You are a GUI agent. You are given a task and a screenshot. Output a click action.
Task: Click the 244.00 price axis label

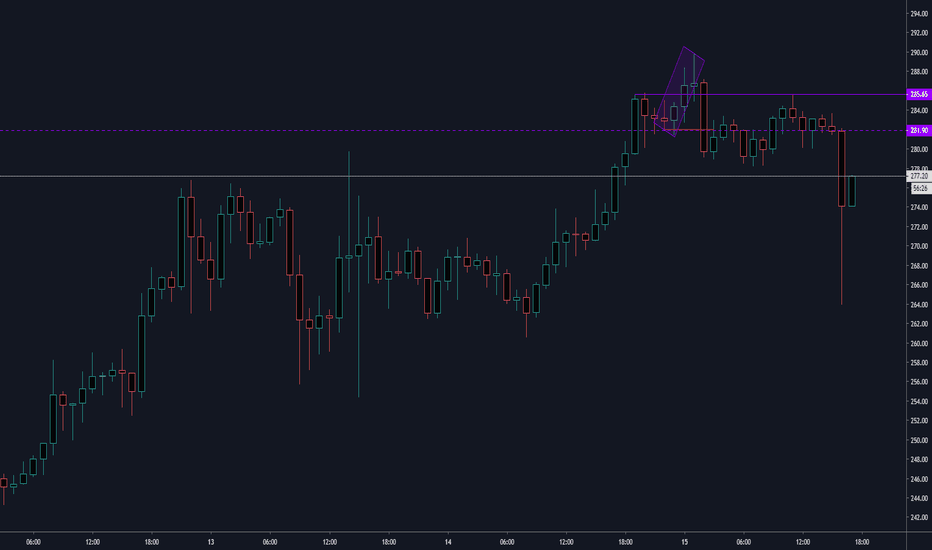919,499
